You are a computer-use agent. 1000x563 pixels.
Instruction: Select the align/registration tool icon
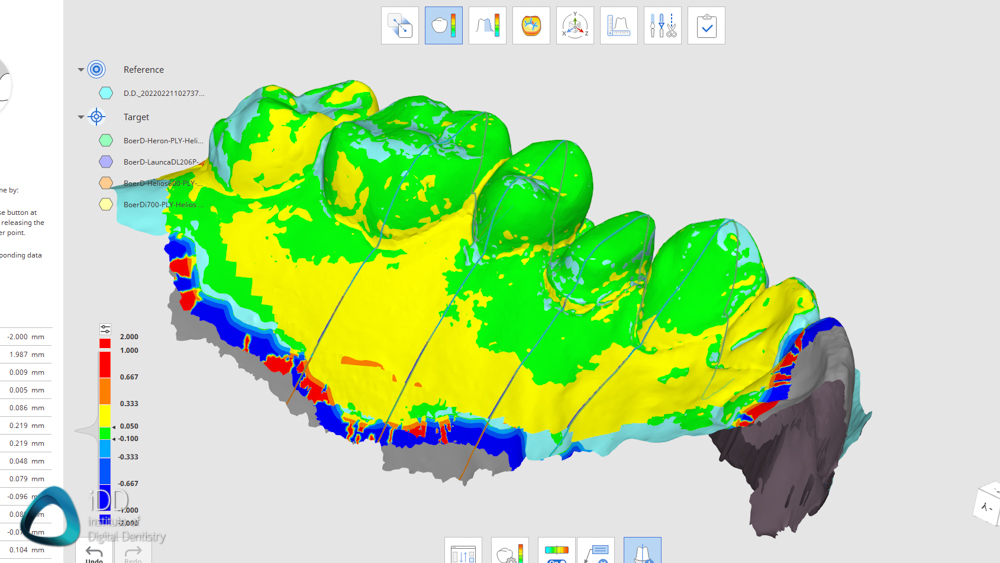point(400,26)
